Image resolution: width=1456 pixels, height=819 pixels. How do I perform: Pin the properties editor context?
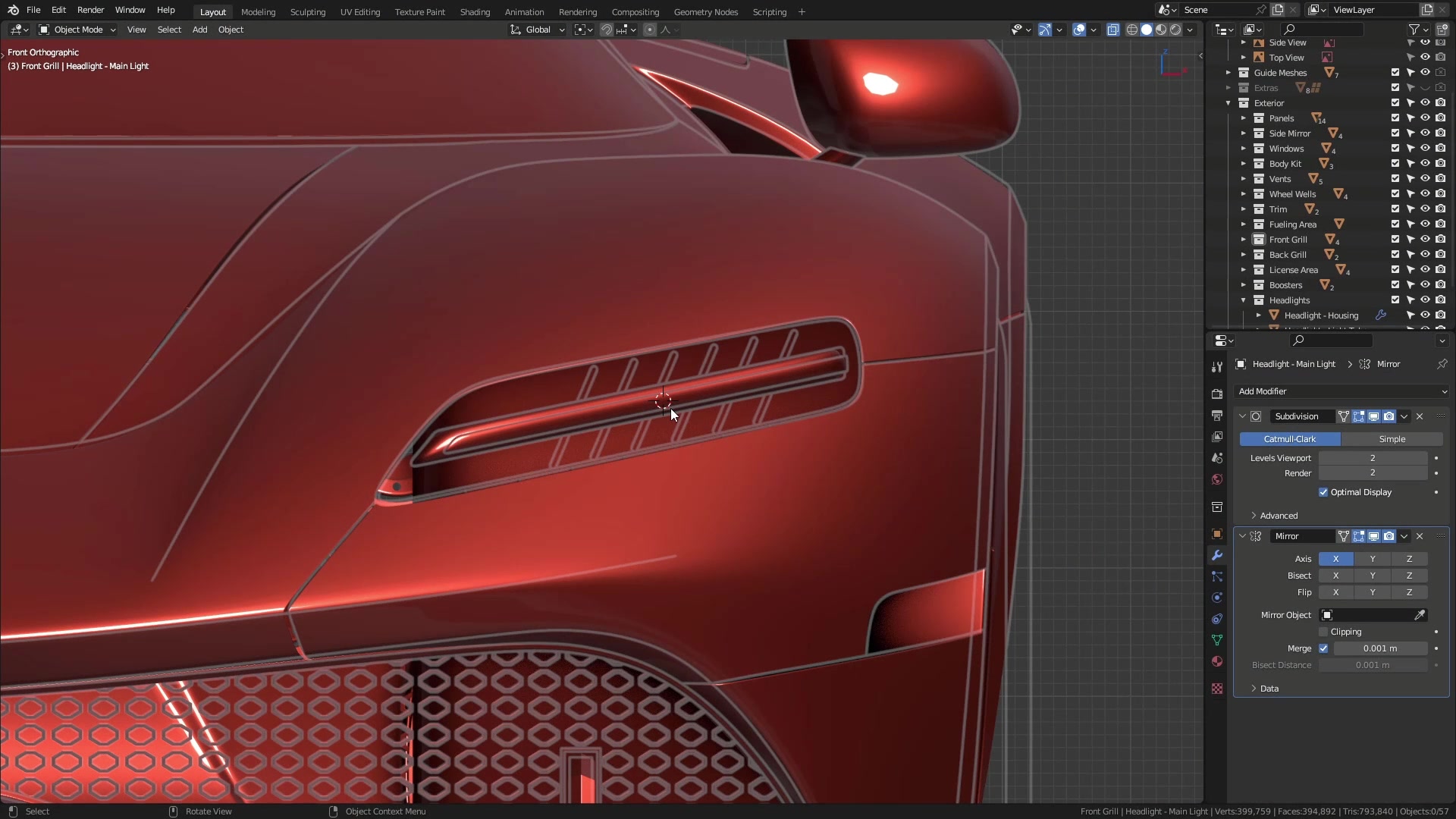1442,364
